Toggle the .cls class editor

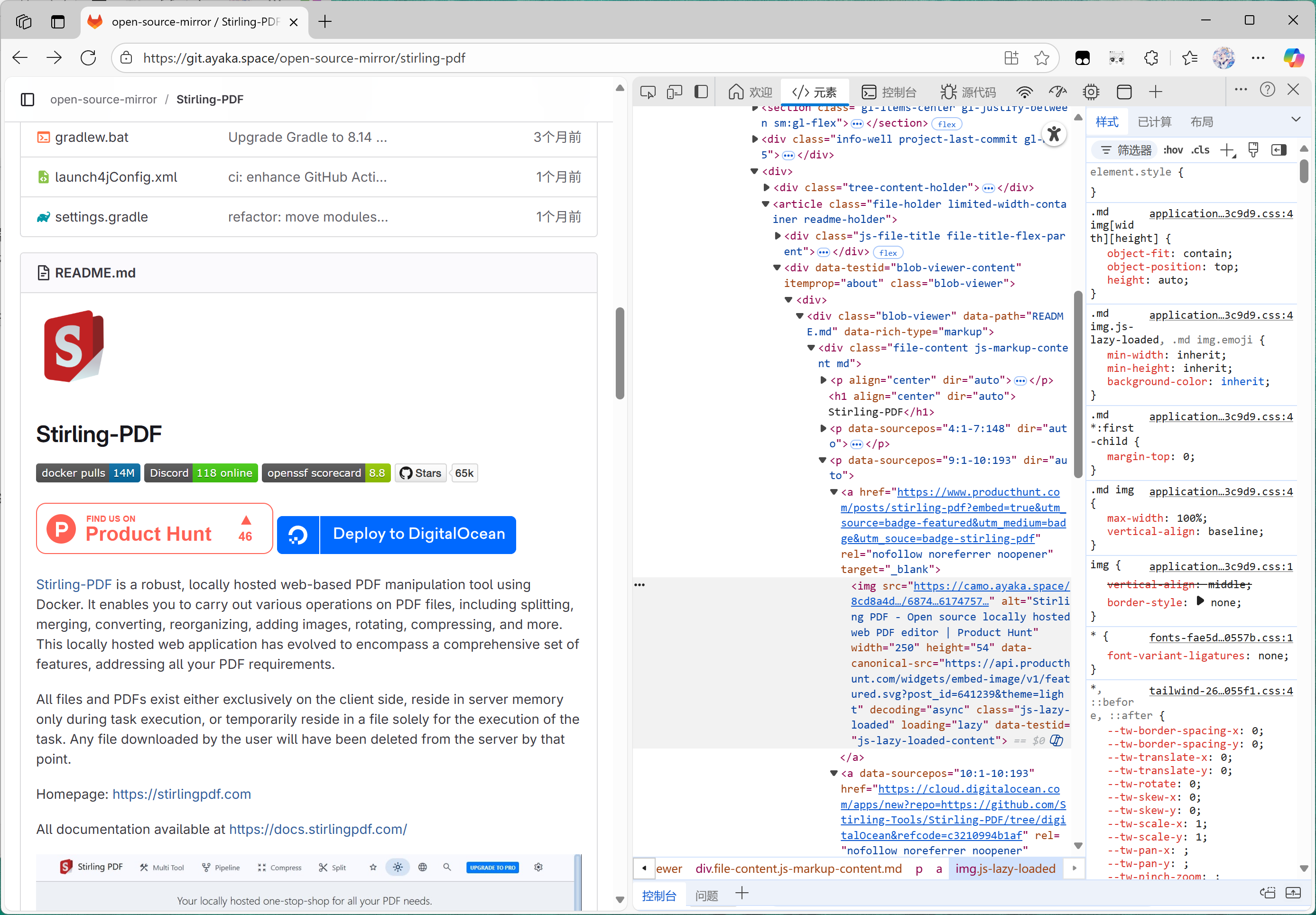click(1200, 150)
